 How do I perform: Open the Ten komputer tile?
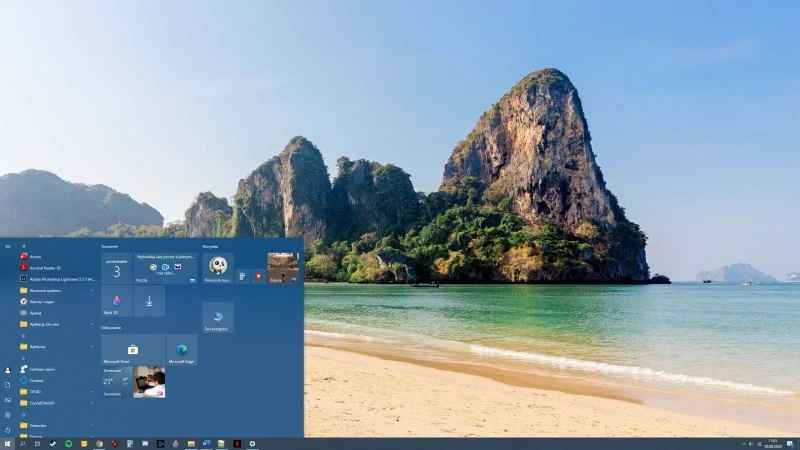217,317
